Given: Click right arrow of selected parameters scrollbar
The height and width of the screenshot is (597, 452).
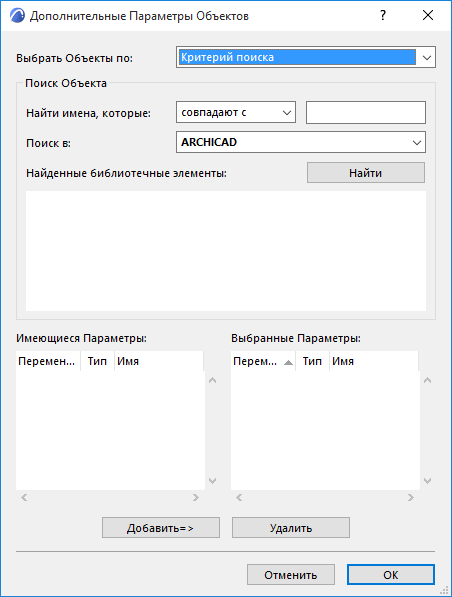Looking at the screenshot, I should click(x=410, y=497).
